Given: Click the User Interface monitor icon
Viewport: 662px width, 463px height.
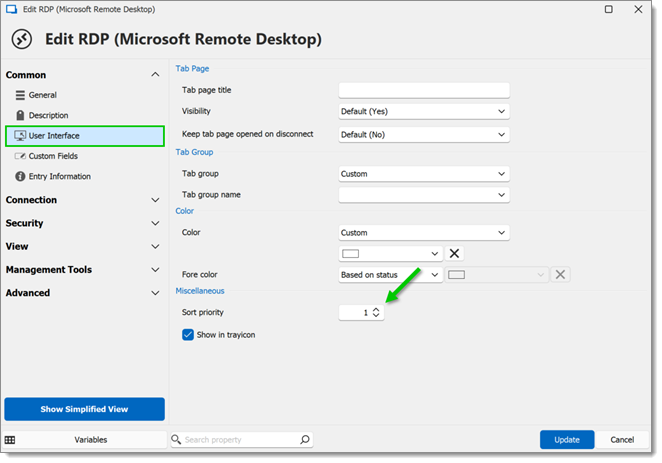Looking at the screenshot, I should [x=20, y=136].
